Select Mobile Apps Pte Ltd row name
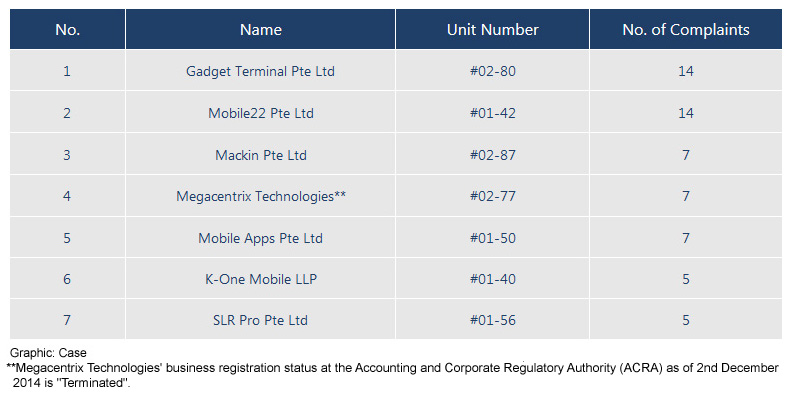The height and width of the screenshot is (396, 791). click(260, 238)
